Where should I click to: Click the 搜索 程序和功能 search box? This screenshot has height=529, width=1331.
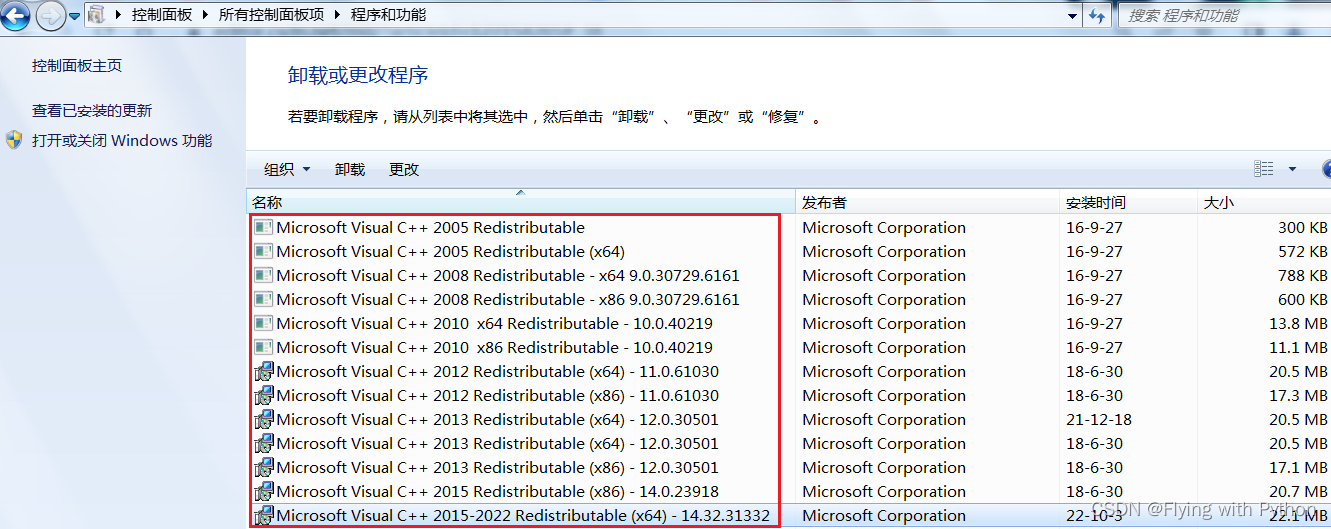[x=1223, y=15]
